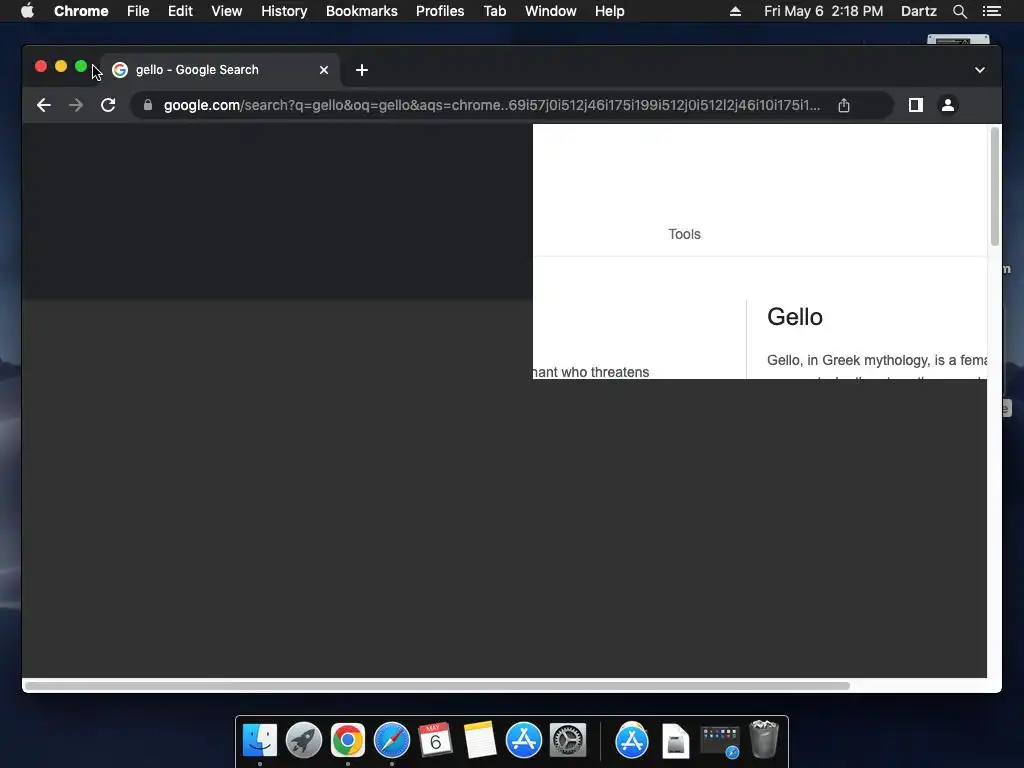Open Google Chrome from the Dock
Screen dimensions: 1024x768
347,741
